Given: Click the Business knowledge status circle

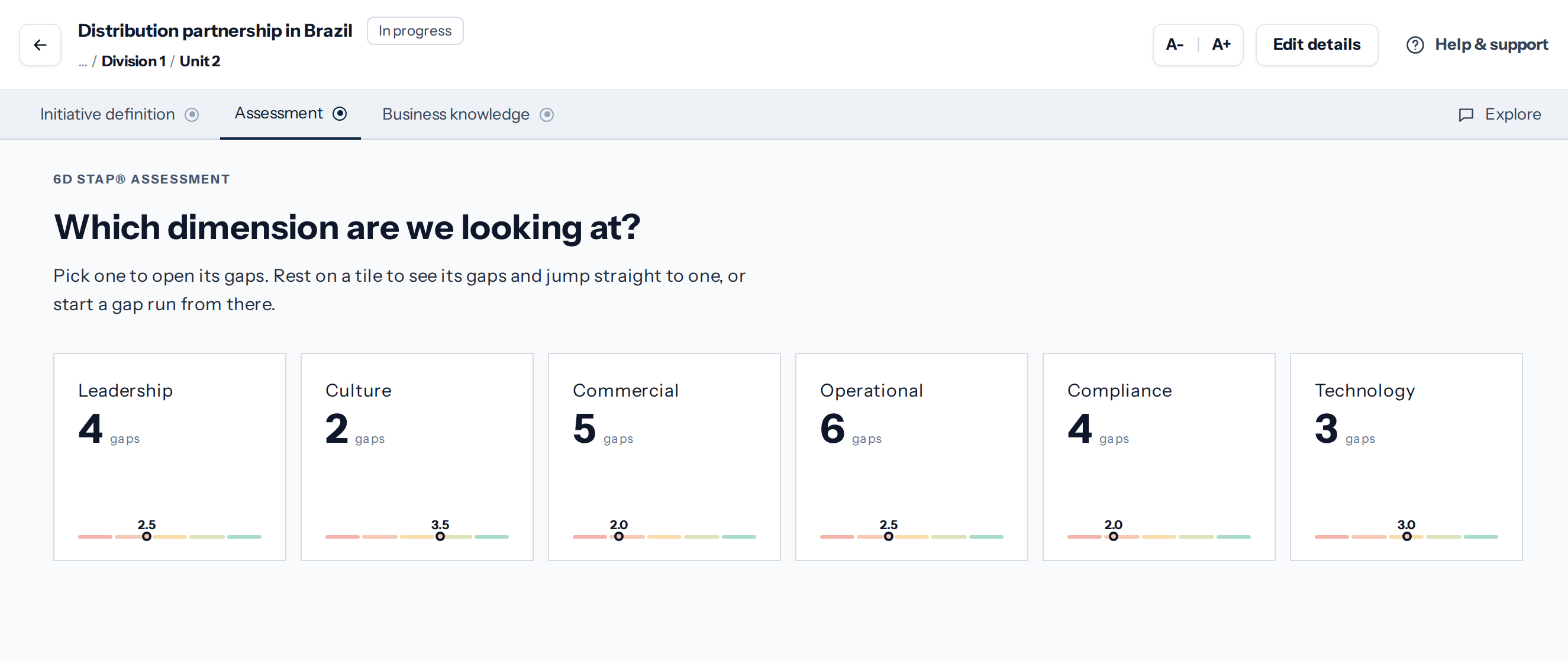Looking at the screenshot, I should tap(547, 115).
